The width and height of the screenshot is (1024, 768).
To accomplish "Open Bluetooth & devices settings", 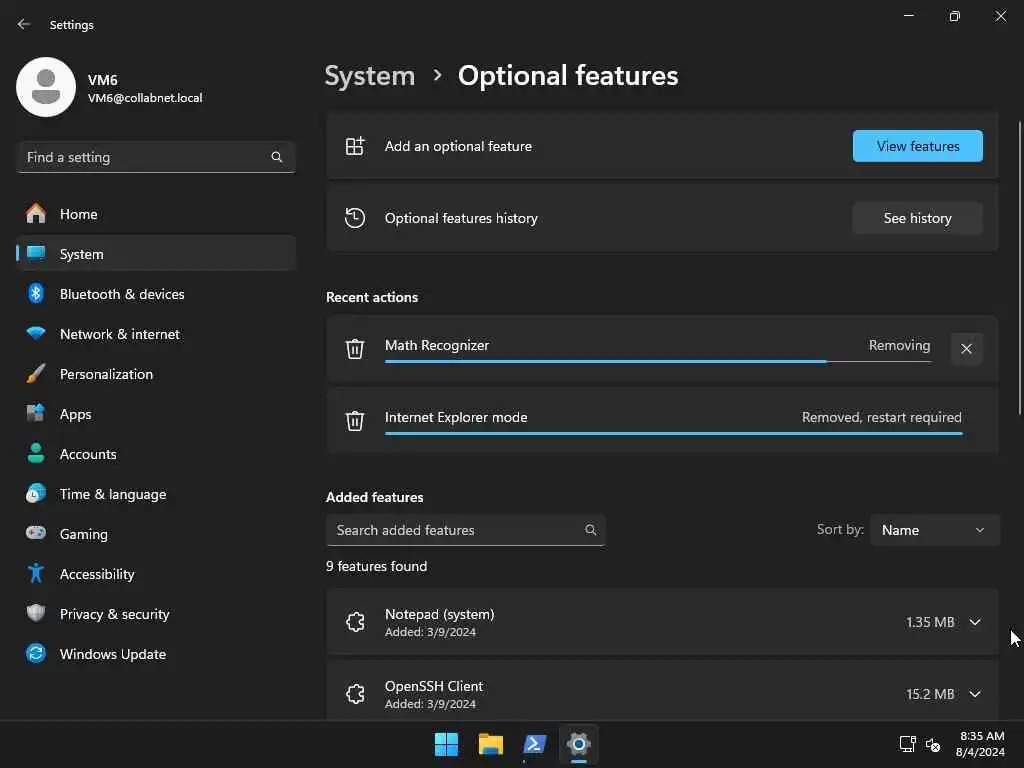I will tap(122, 294).
